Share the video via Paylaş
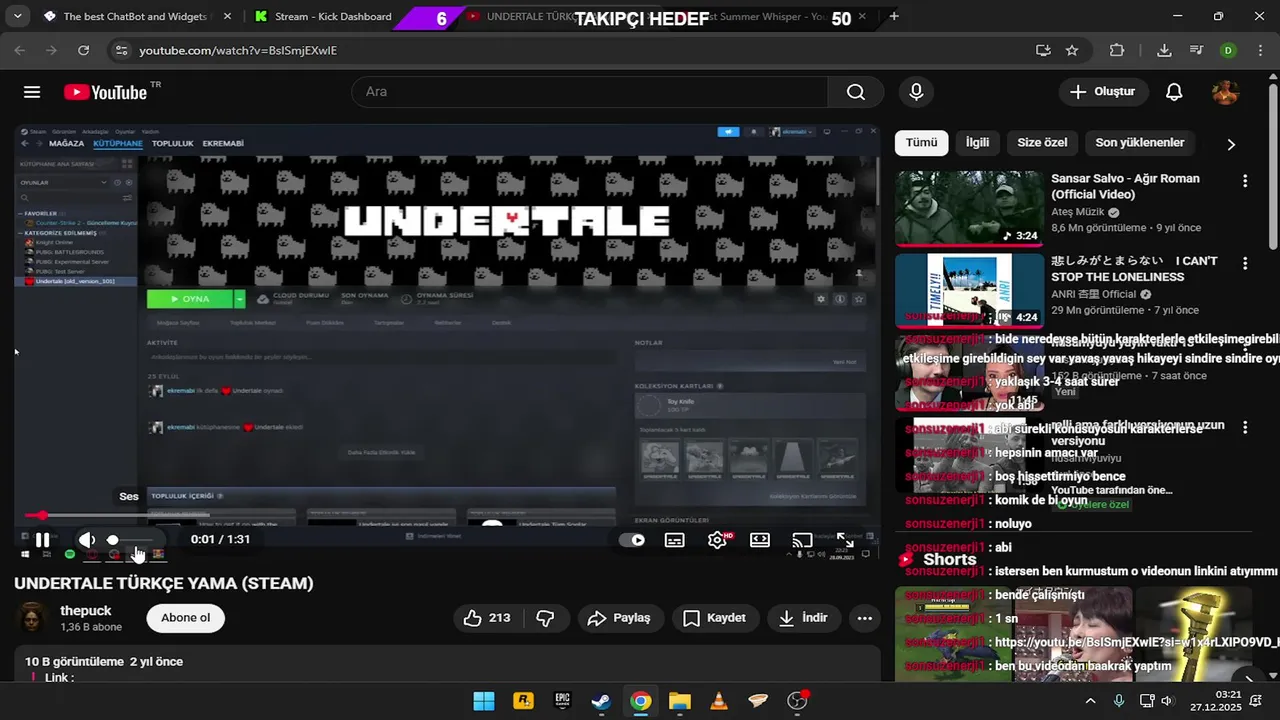The width and height of the screenshot is (1280, 720). pyautogui.click(x=619, y=618)
